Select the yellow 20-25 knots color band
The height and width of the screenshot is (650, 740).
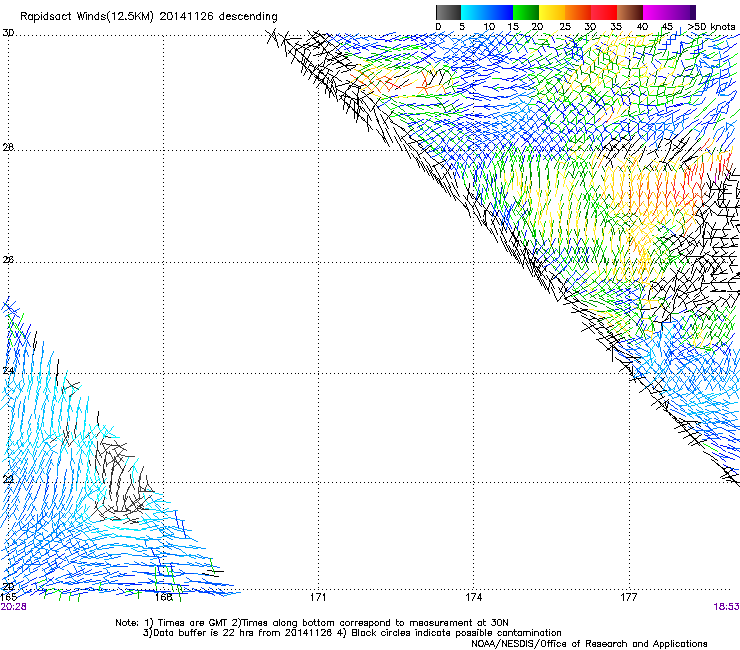coord(552,12)
